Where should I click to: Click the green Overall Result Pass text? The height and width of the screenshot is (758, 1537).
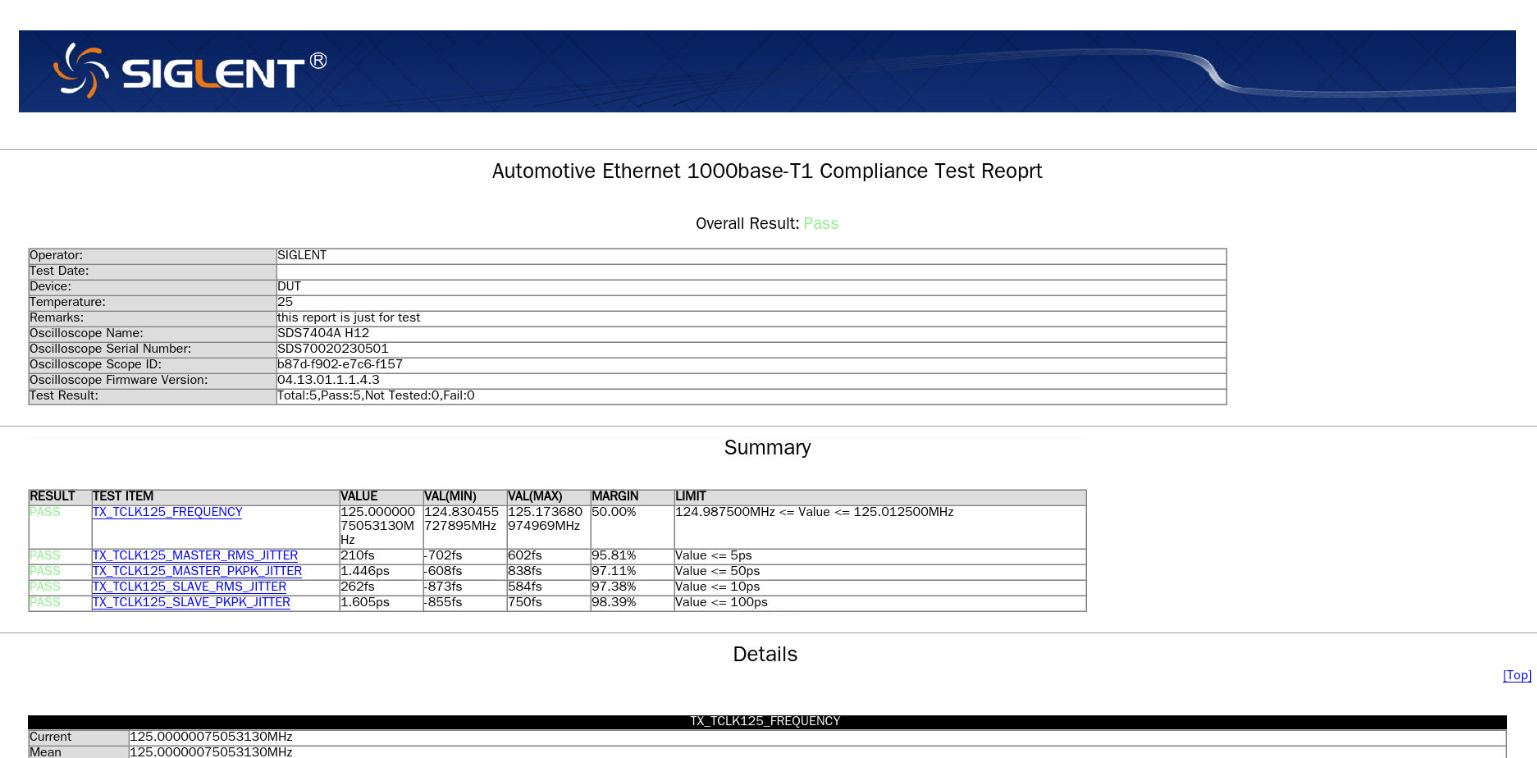click(821, 224)
